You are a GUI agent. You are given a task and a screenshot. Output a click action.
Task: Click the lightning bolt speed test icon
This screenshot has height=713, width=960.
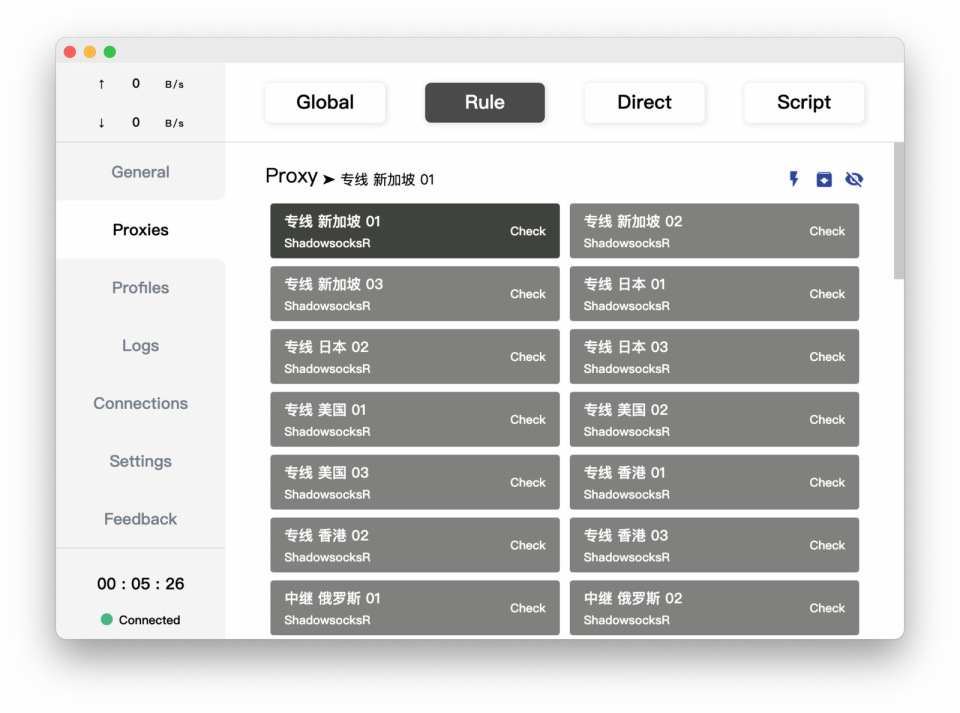click(794, 179)
